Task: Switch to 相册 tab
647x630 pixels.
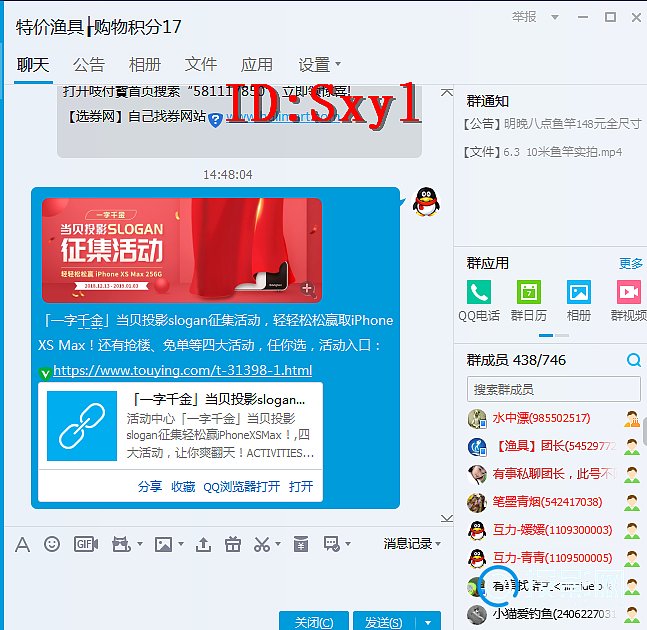Action: tap(145, 65)
